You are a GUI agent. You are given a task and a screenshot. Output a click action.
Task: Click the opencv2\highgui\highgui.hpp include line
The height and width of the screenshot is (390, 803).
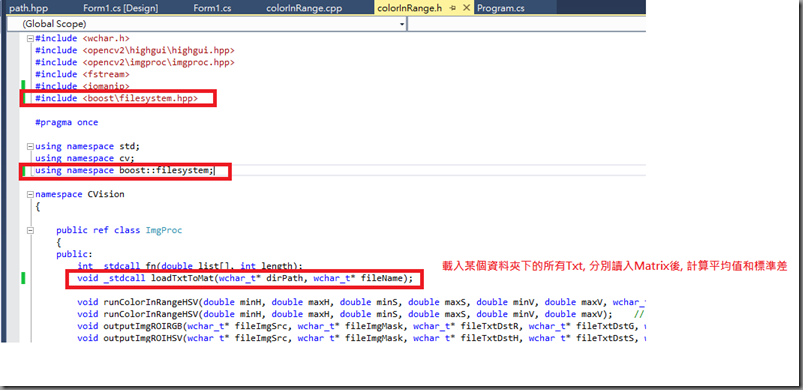tap(135, 50)
